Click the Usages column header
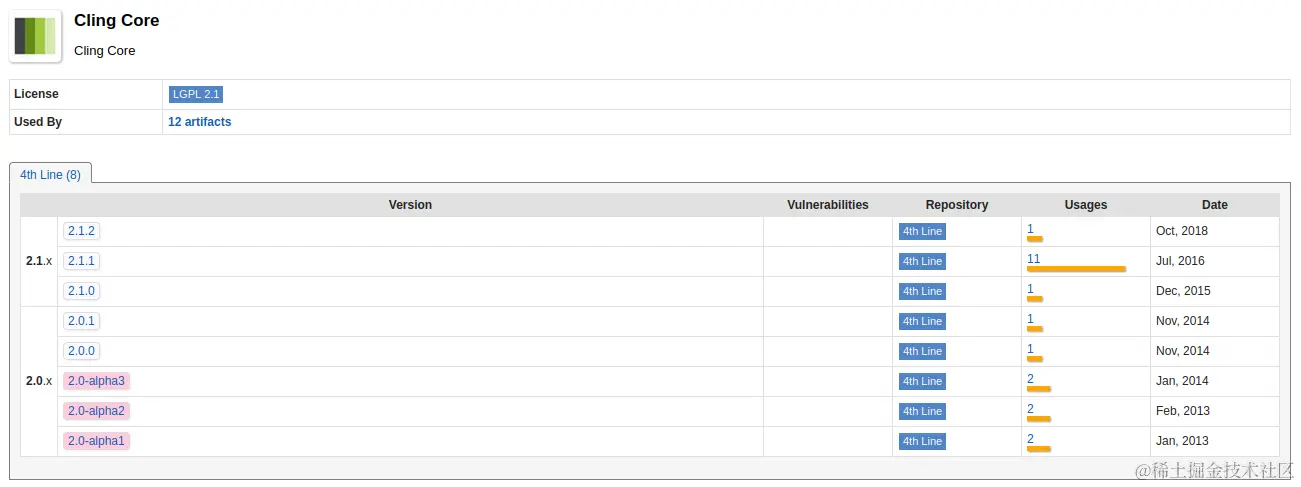The image size is (1301, 487). pyautogui.click(x=1086, y=205)
